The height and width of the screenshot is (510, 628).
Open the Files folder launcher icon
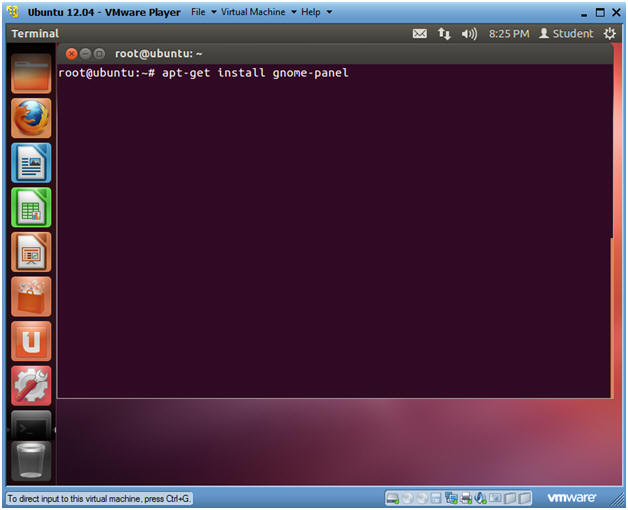[31, 74]
